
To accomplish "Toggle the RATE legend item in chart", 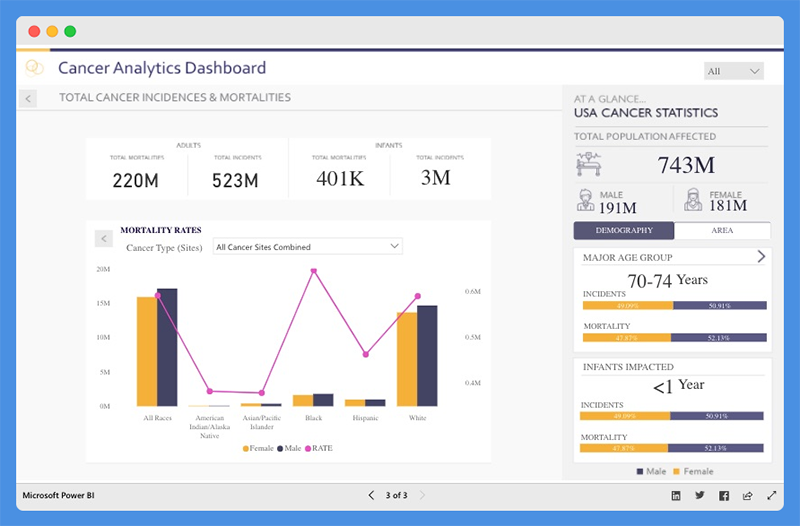I will [x=320, y=448].
